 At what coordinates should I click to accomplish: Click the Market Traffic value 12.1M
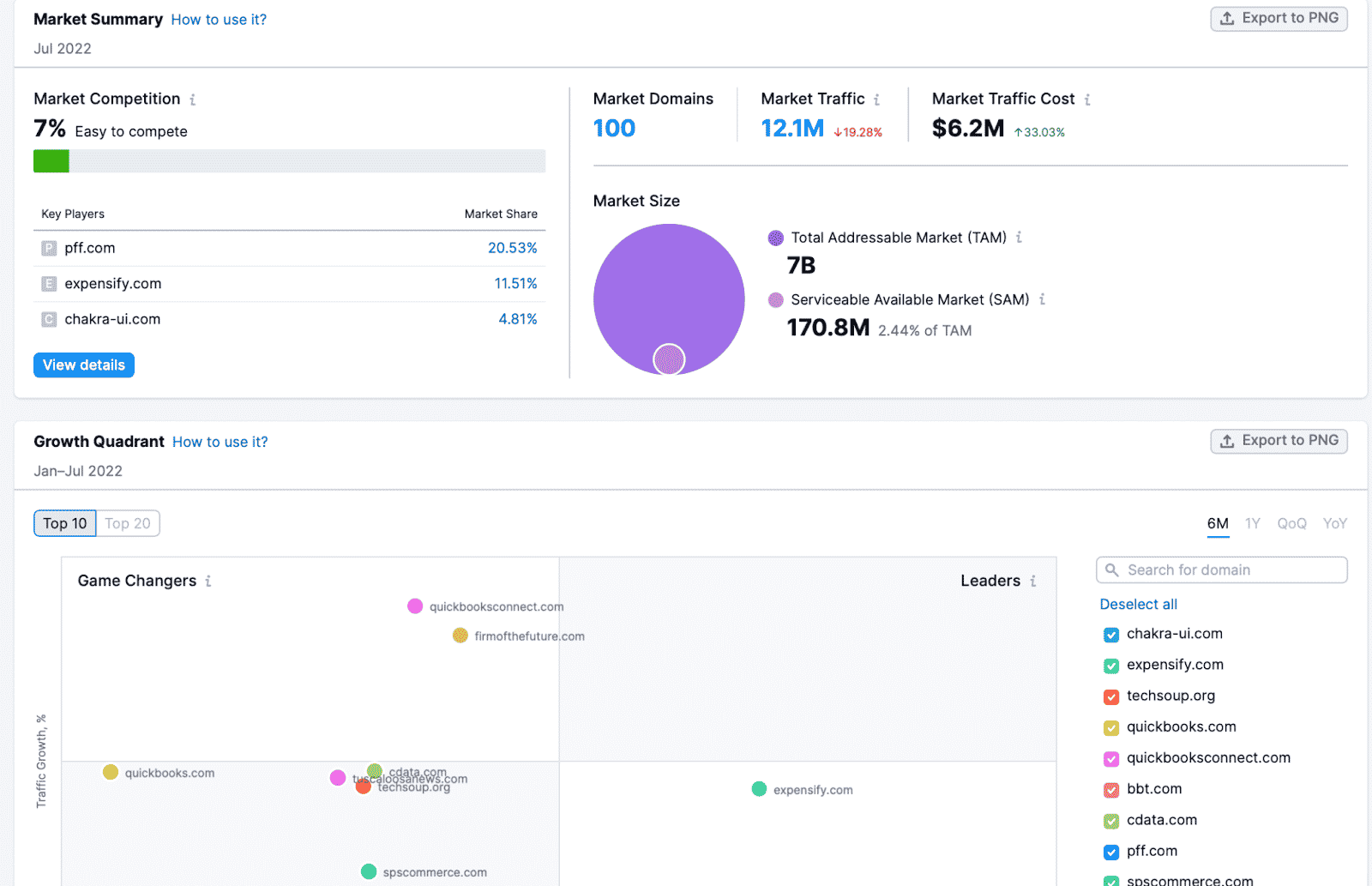(x=792, y=129)
